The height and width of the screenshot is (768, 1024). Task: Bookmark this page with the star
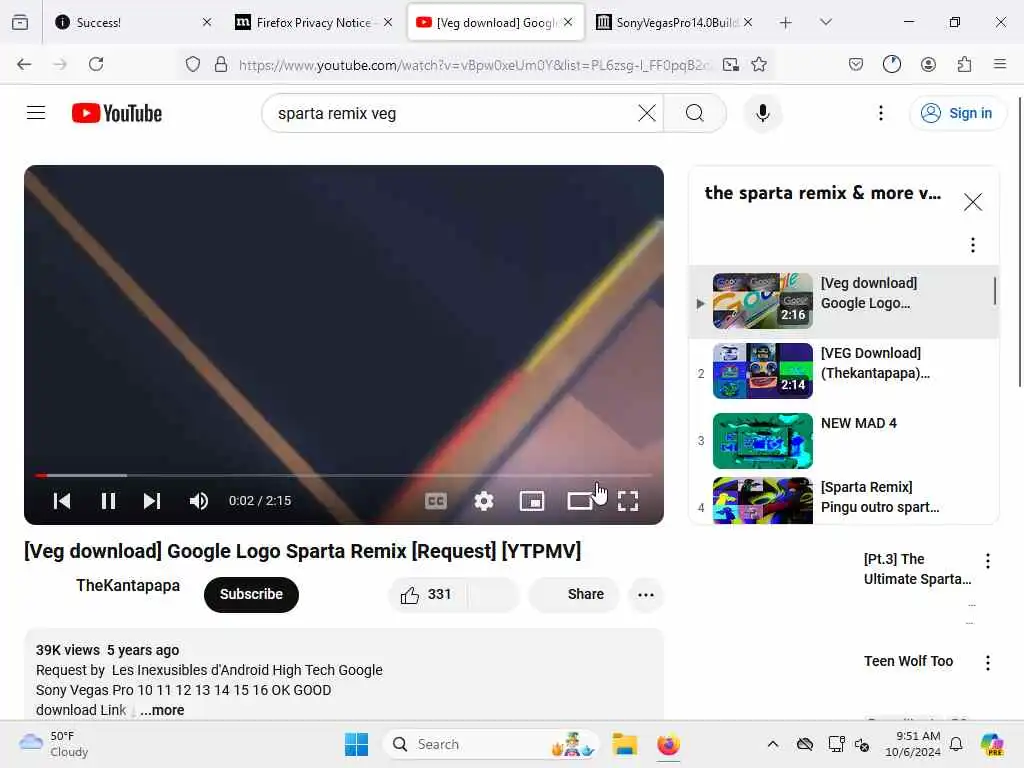pyautogui.click(x=758, y=64)
